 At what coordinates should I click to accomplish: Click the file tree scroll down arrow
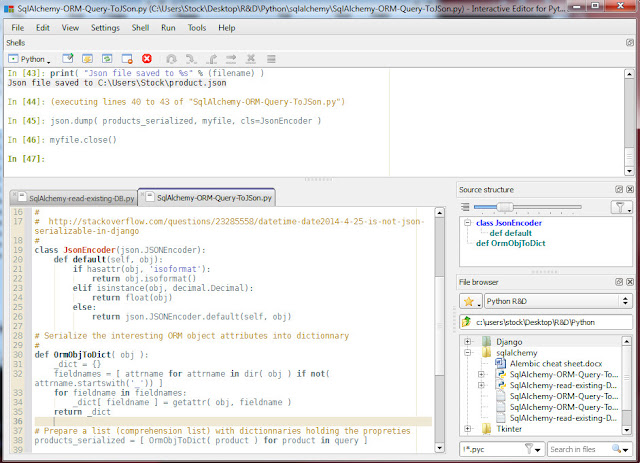point(627,430)
